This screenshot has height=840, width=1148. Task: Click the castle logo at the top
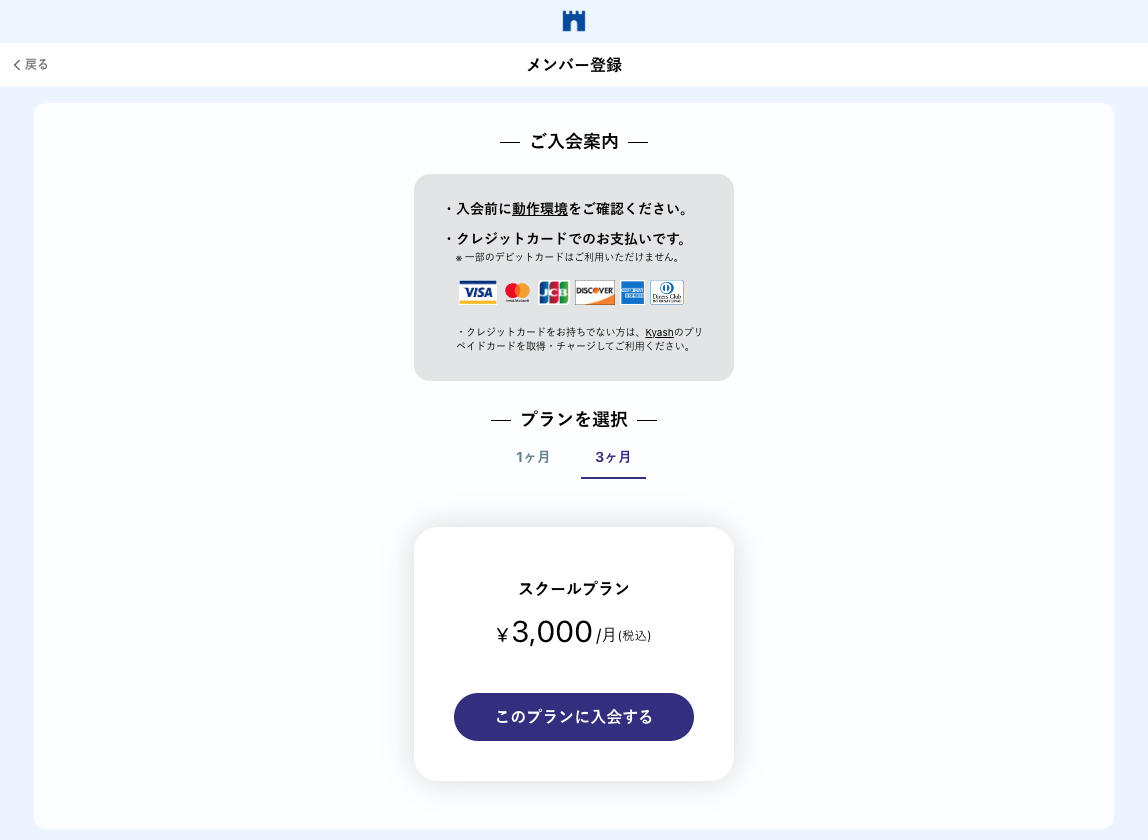click(x=574, y=21)
